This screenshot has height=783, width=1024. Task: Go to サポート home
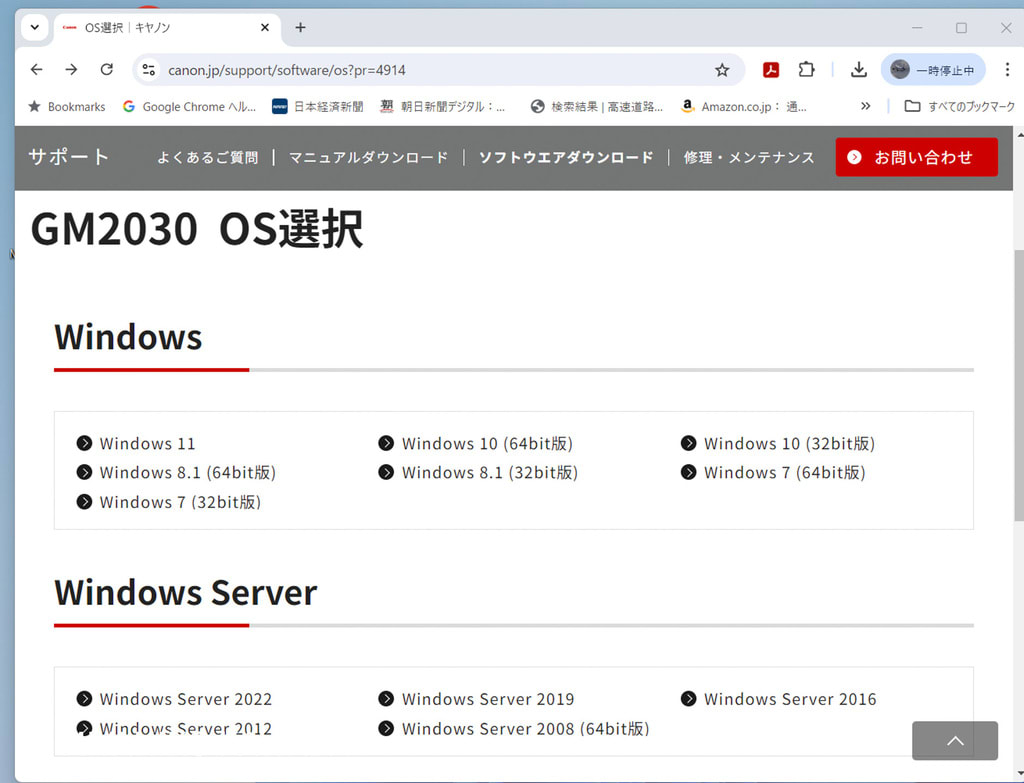69,157
